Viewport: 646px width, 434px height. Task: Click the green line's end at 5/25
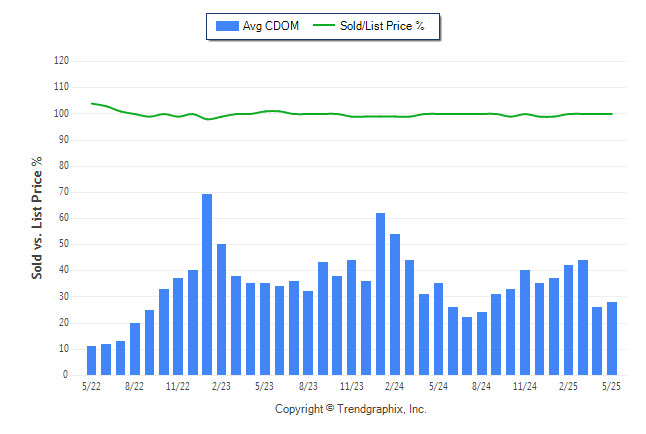611,114
